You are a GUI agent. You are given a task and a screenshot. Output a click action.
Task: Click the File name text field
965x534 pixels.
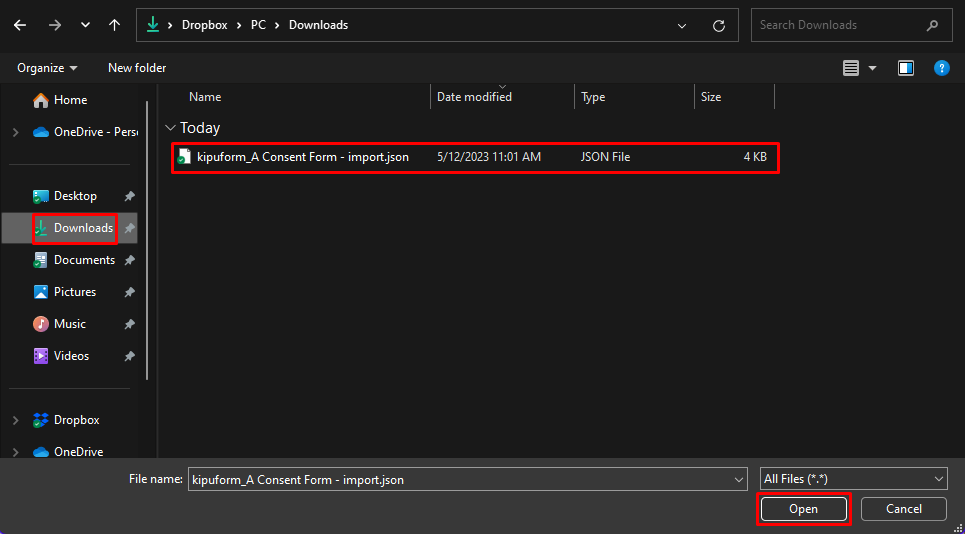click(460, 479)
